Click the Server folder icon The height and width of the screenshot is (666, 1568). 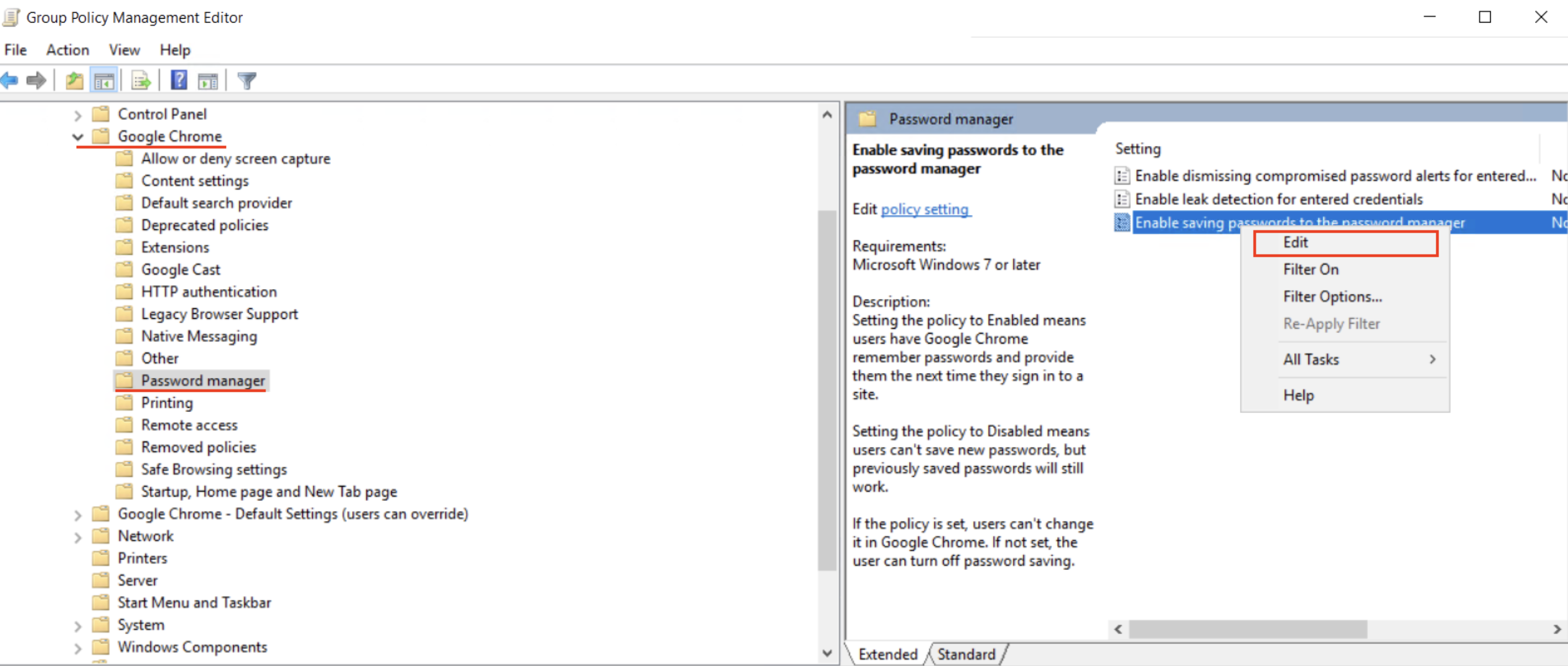click(100, 580)
